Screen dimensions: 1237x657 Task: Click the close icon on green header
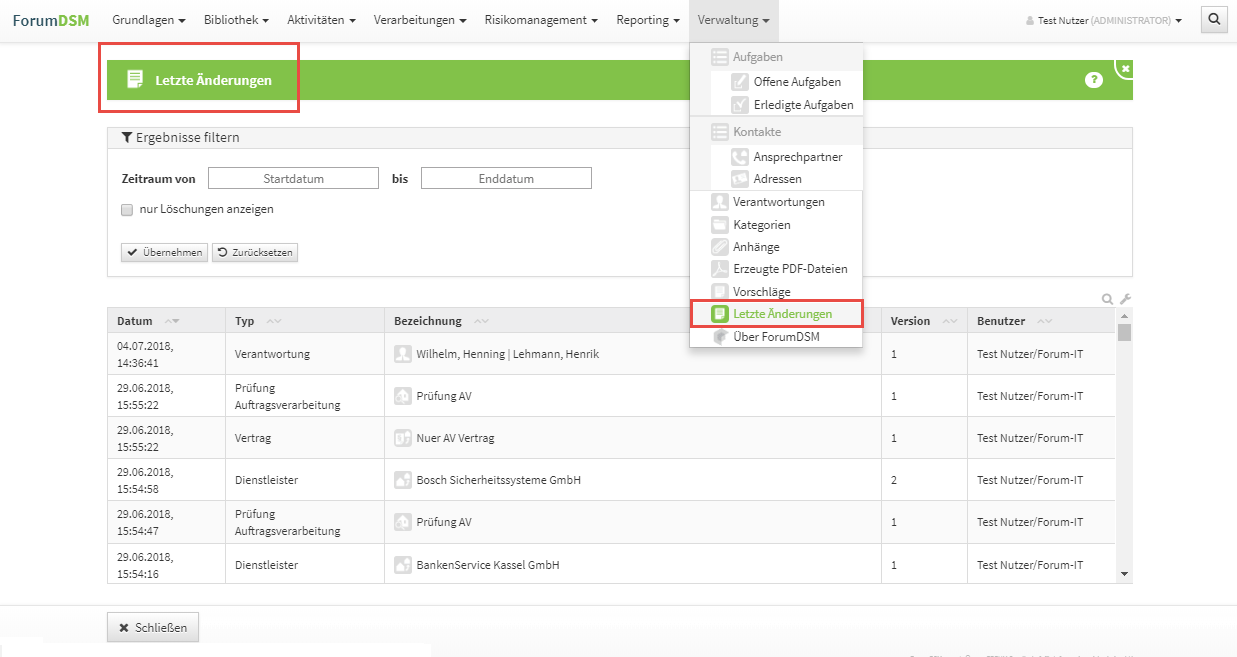point(1125,69)
